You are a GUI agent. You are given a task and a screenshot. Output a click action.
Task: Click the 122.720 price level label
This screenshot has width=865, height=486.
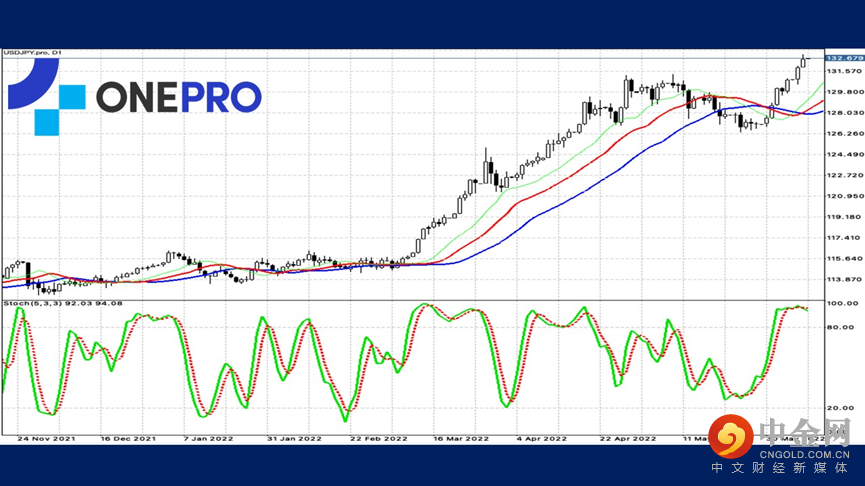(844, 175)
